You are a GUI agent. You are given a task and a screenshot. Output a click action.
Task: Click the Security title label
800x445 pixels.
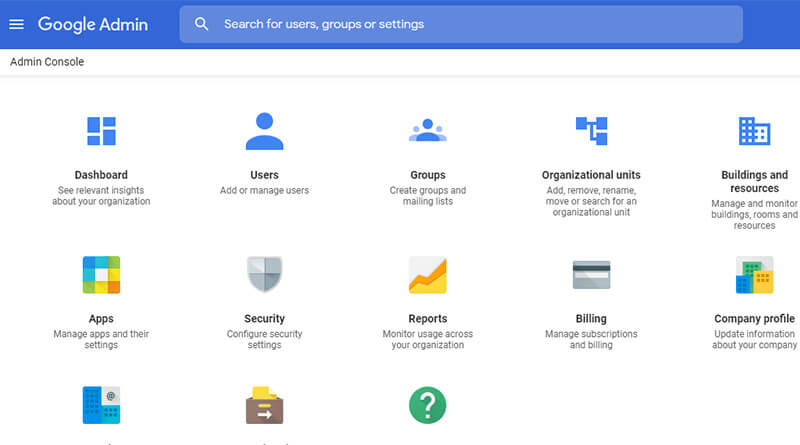coord(264,319)
